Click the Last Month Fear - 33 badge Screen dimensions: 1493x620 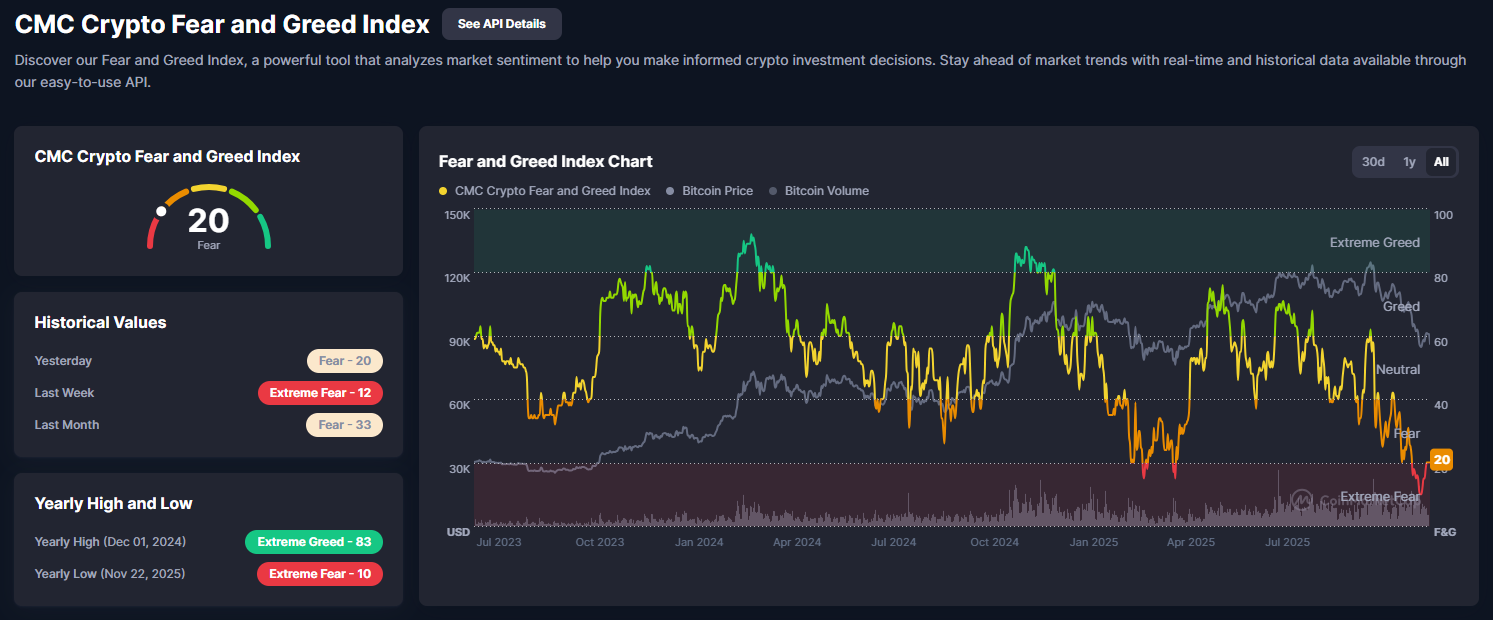click(344, 425)
